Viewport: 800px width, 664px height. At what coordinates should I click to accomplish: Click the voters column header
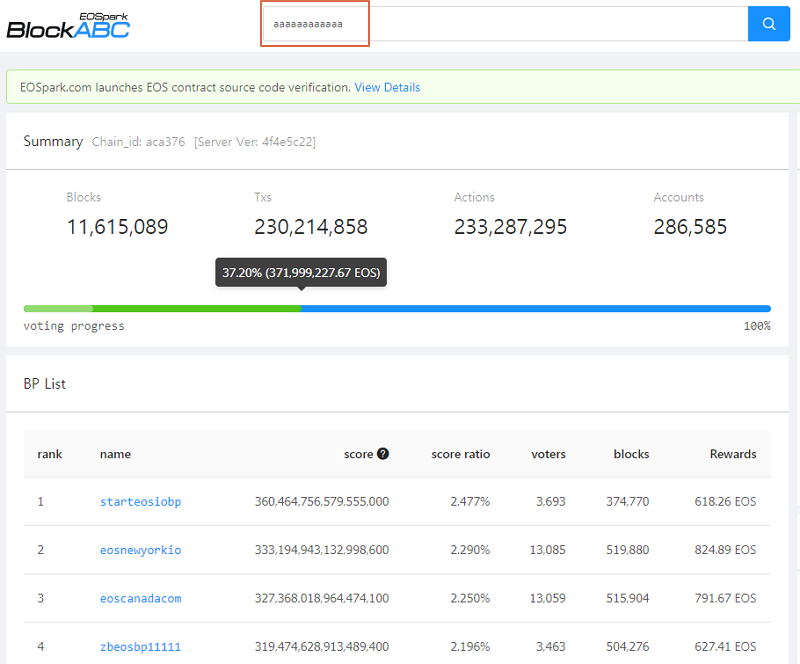pyautogui.click(x=548, y=454)
